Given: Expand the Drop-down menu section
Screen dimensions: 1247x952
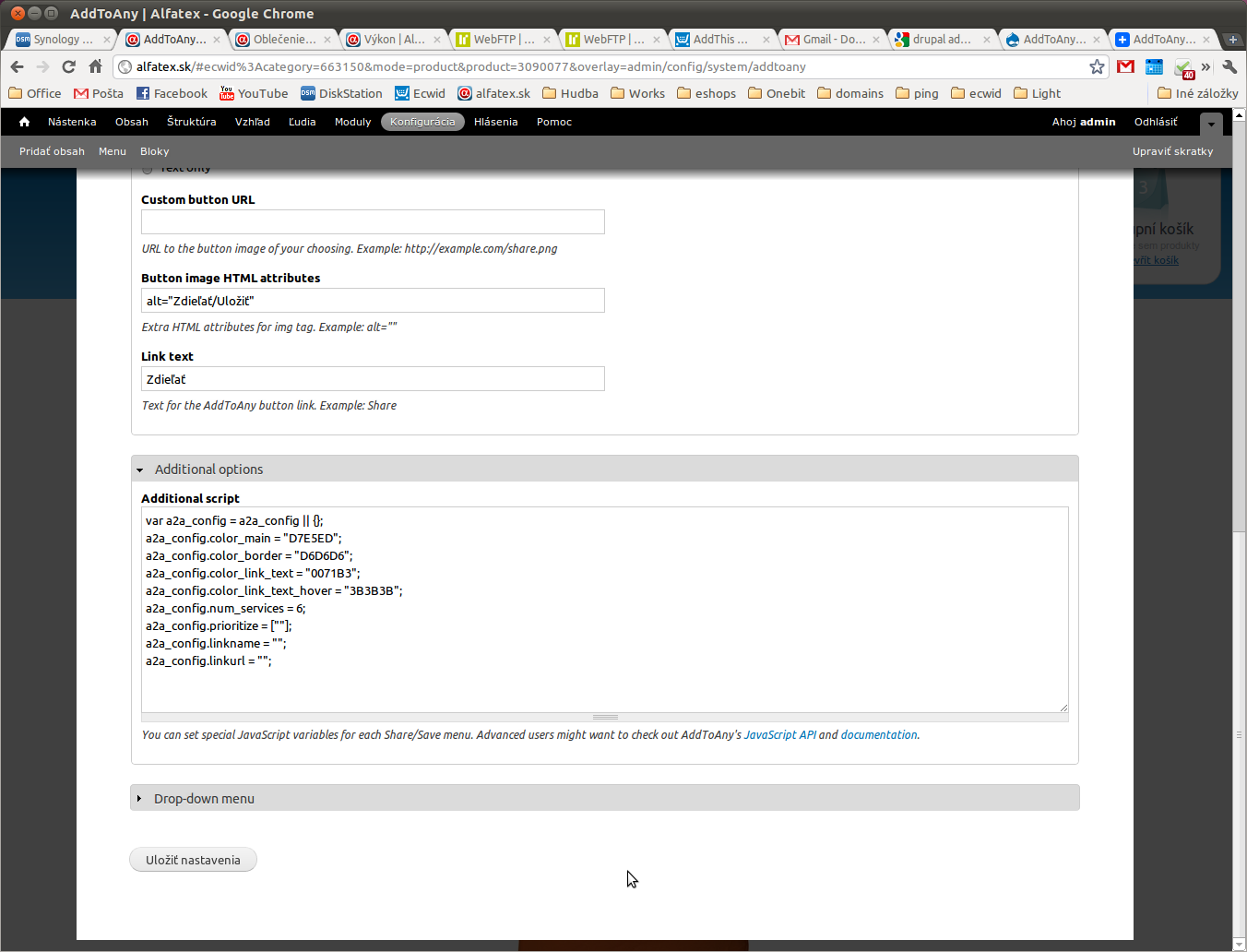Looking at the screenshot, I should pos(204,799).
